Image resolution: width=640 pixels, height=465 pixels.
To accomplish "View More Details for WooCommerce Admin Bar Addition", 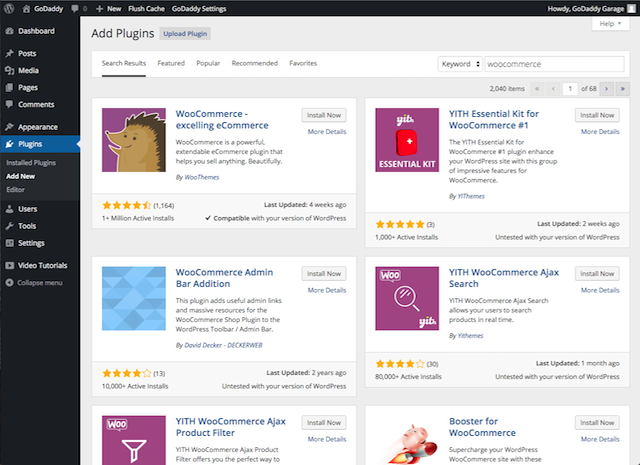I will click(x=327, y=290).
